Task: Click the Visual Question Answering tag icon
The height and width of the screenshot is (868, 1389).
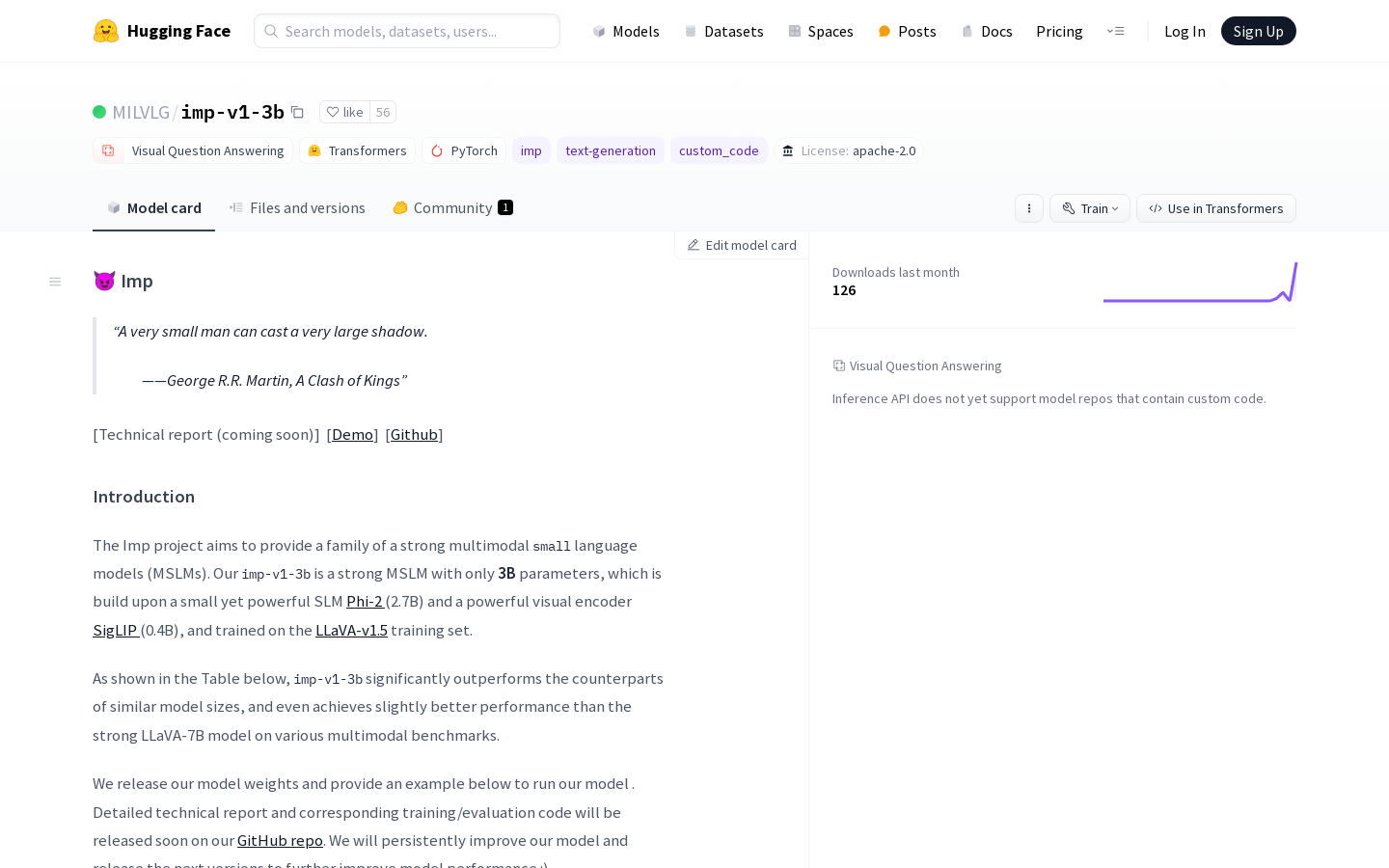Action: point(108,150)
